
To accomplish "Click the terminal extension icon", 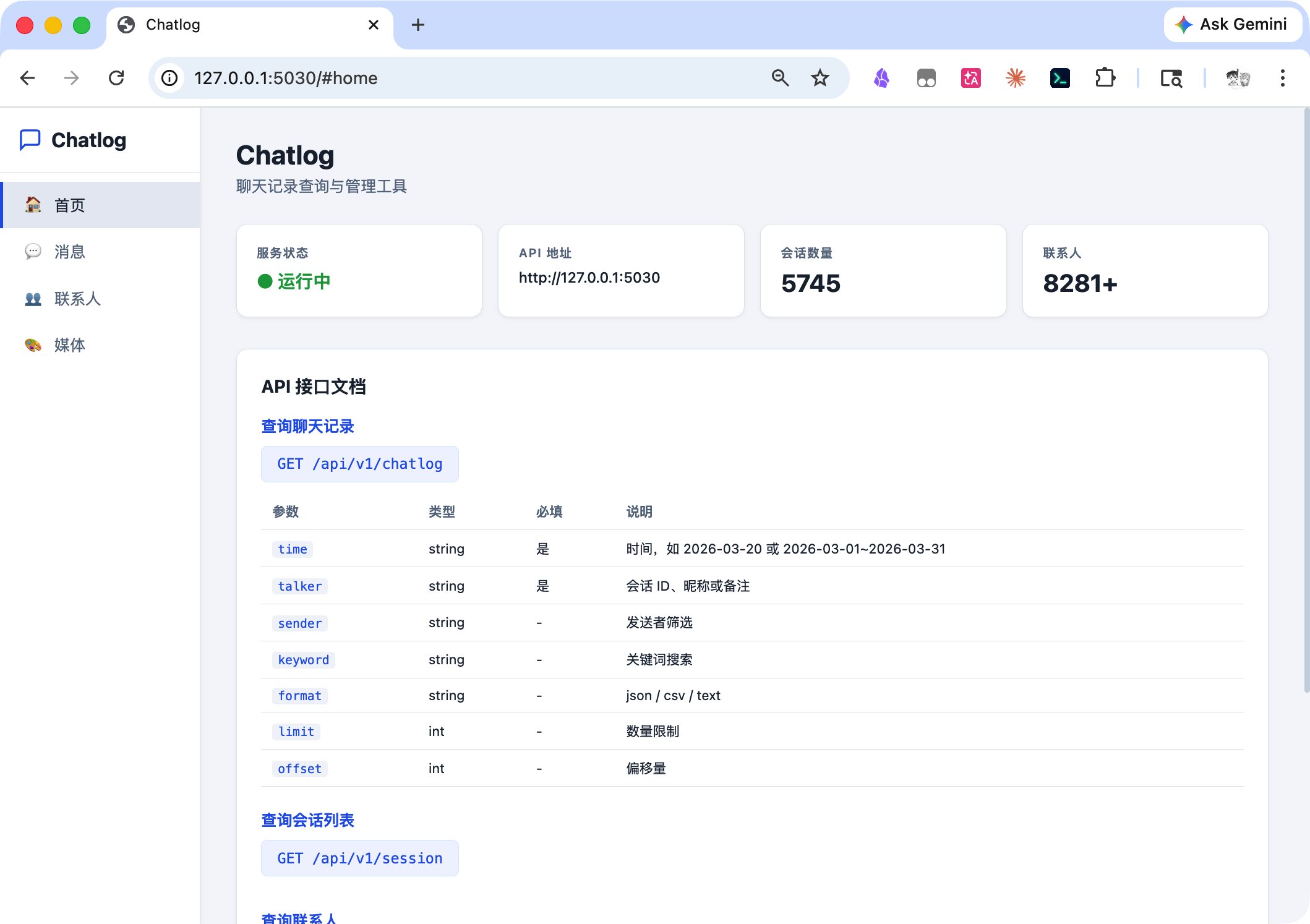I will 1060,78.
